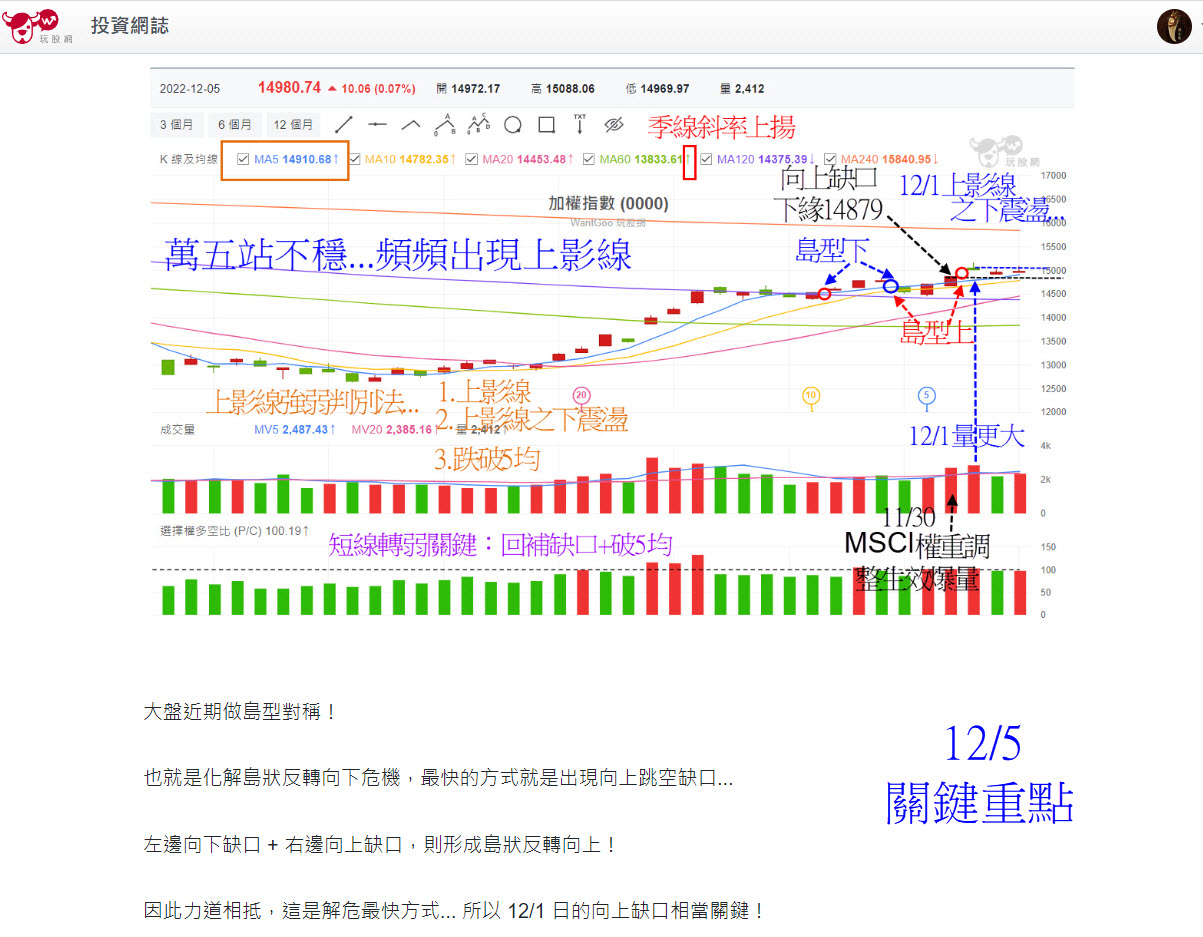The width and height of the screenshot is (1203, 937).
Task: Disable the MA60 moving average
Action: pos(590,160)
